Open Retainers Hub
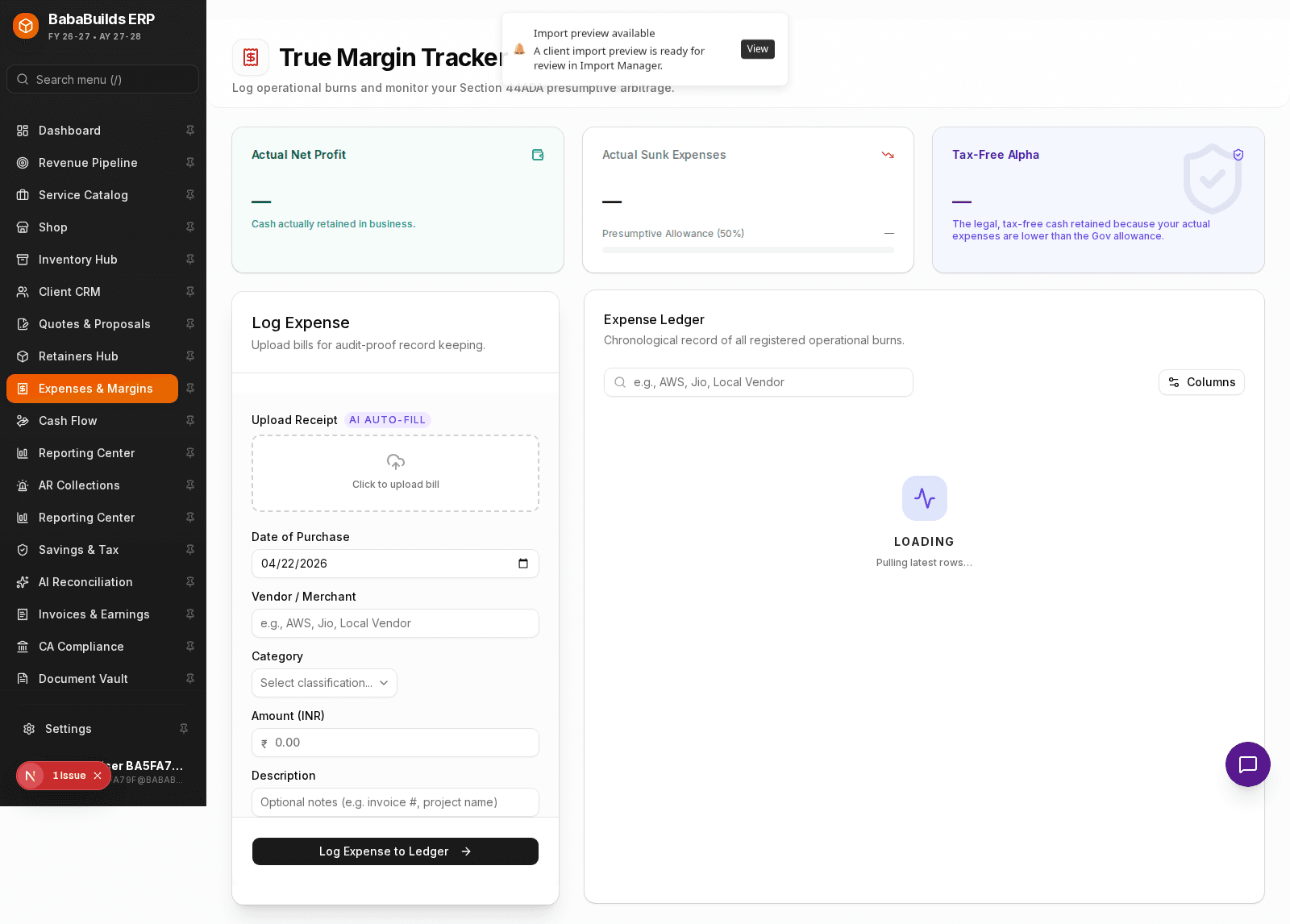Image resolution: width=1290 pixels, height=924 pixels. [92, 356]
